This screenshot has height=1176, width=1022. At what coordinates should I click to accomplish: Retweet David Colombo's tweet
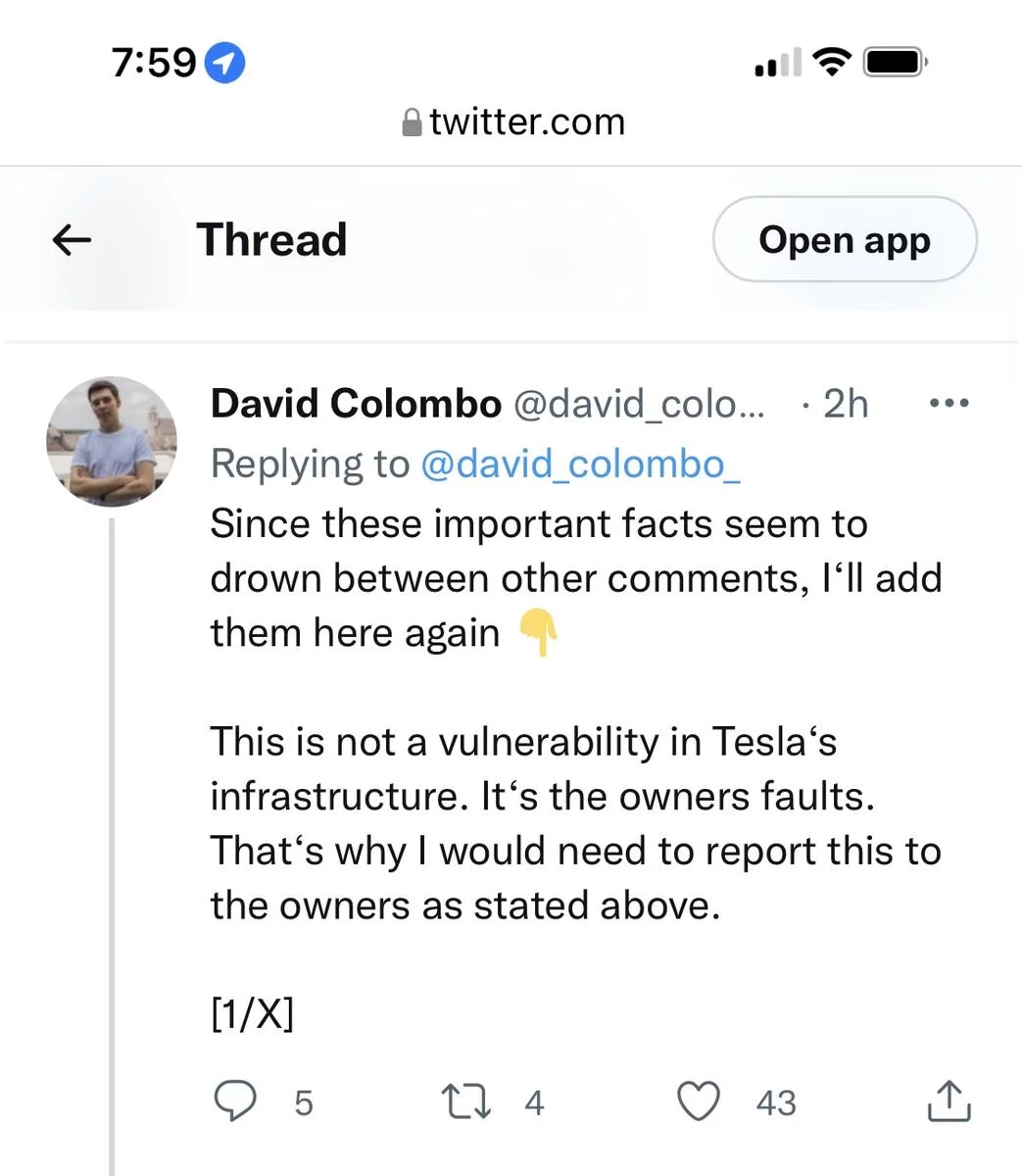pyautogui.click(x=466, y=1102)
